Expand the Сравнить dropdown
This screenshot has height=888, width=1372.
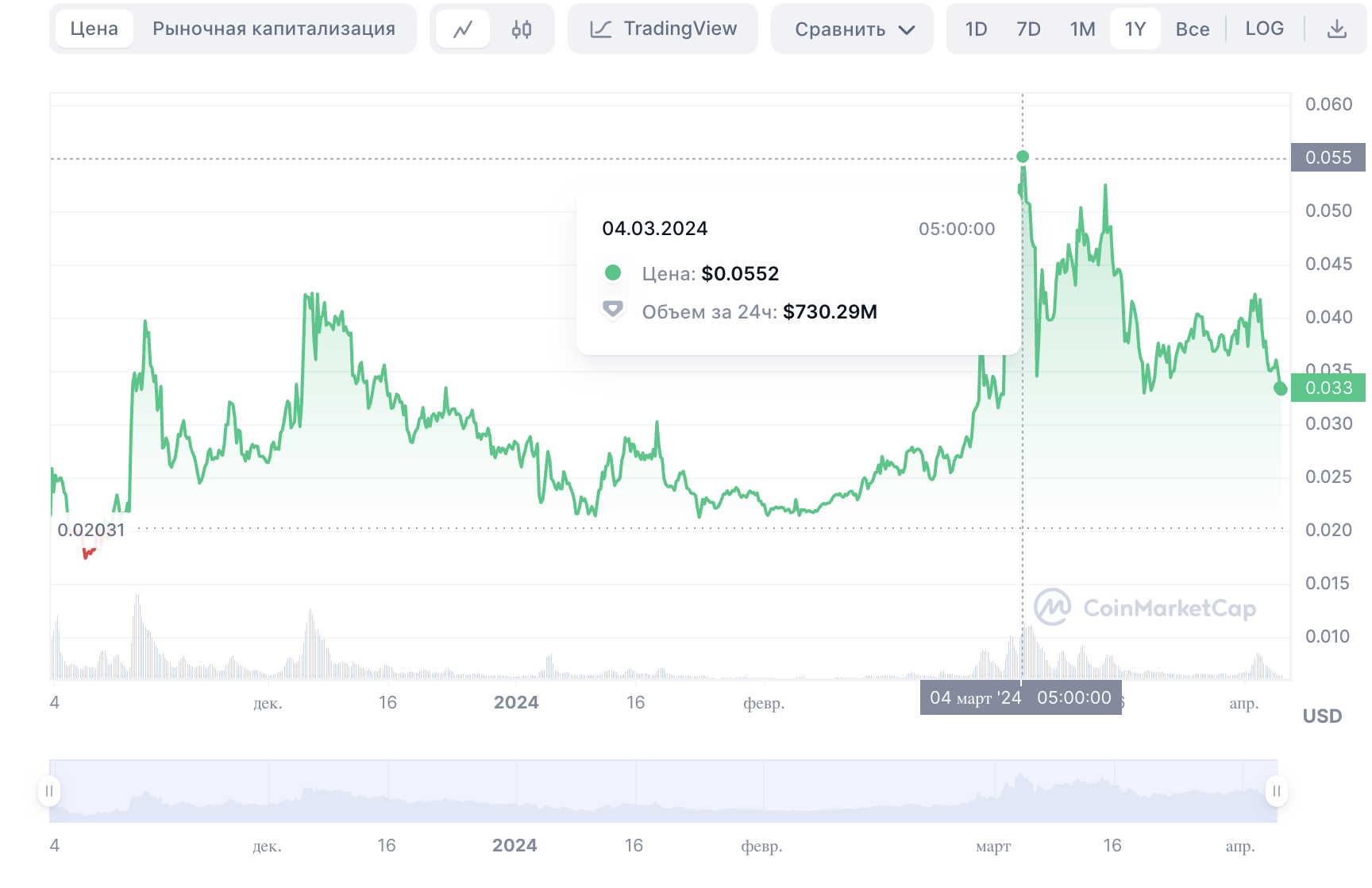(x=852, y=29)
